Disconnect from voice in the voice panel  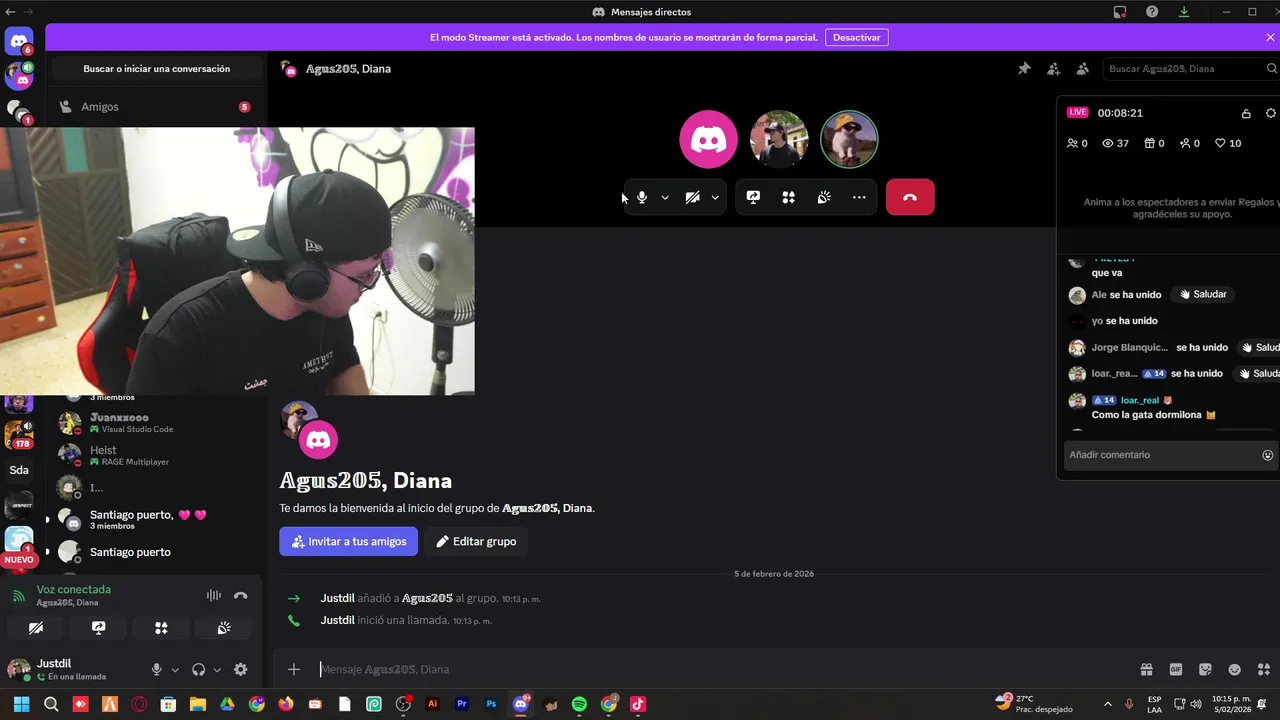pyautogui.click(x=240, y=595)
